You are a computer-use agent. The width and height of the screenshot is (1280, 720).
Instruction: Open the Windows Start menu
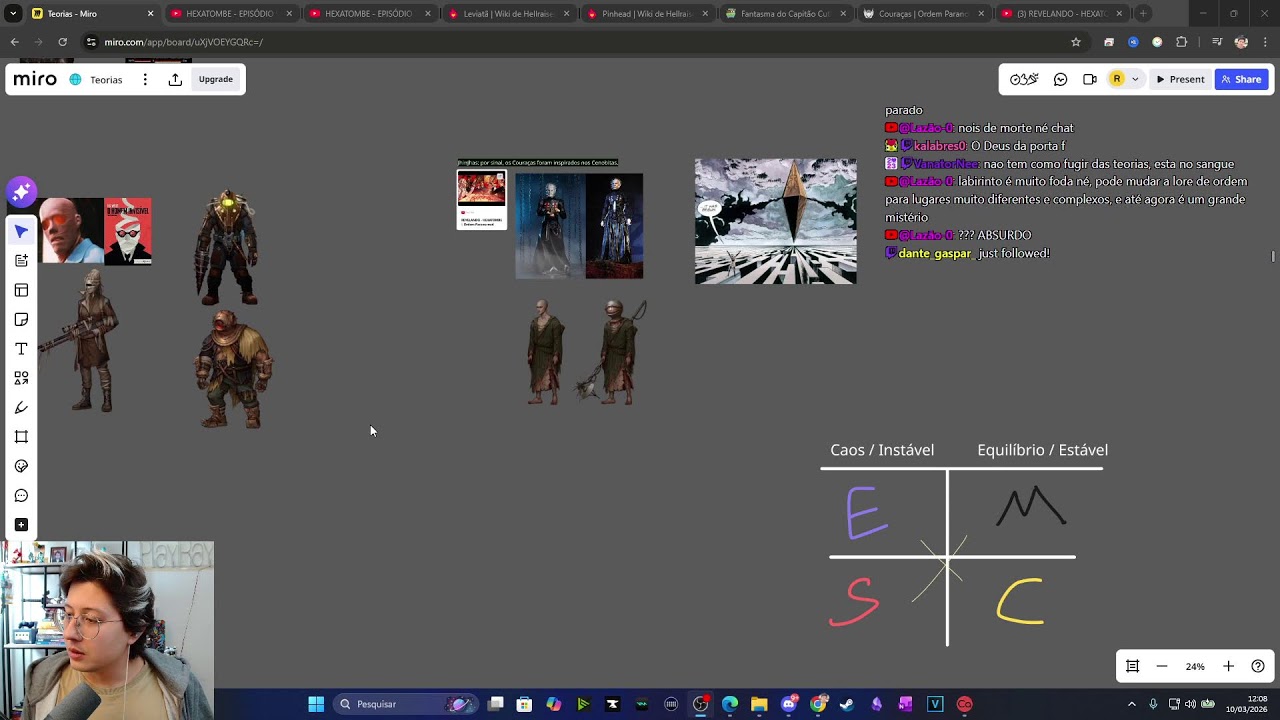tap(316, 704)
